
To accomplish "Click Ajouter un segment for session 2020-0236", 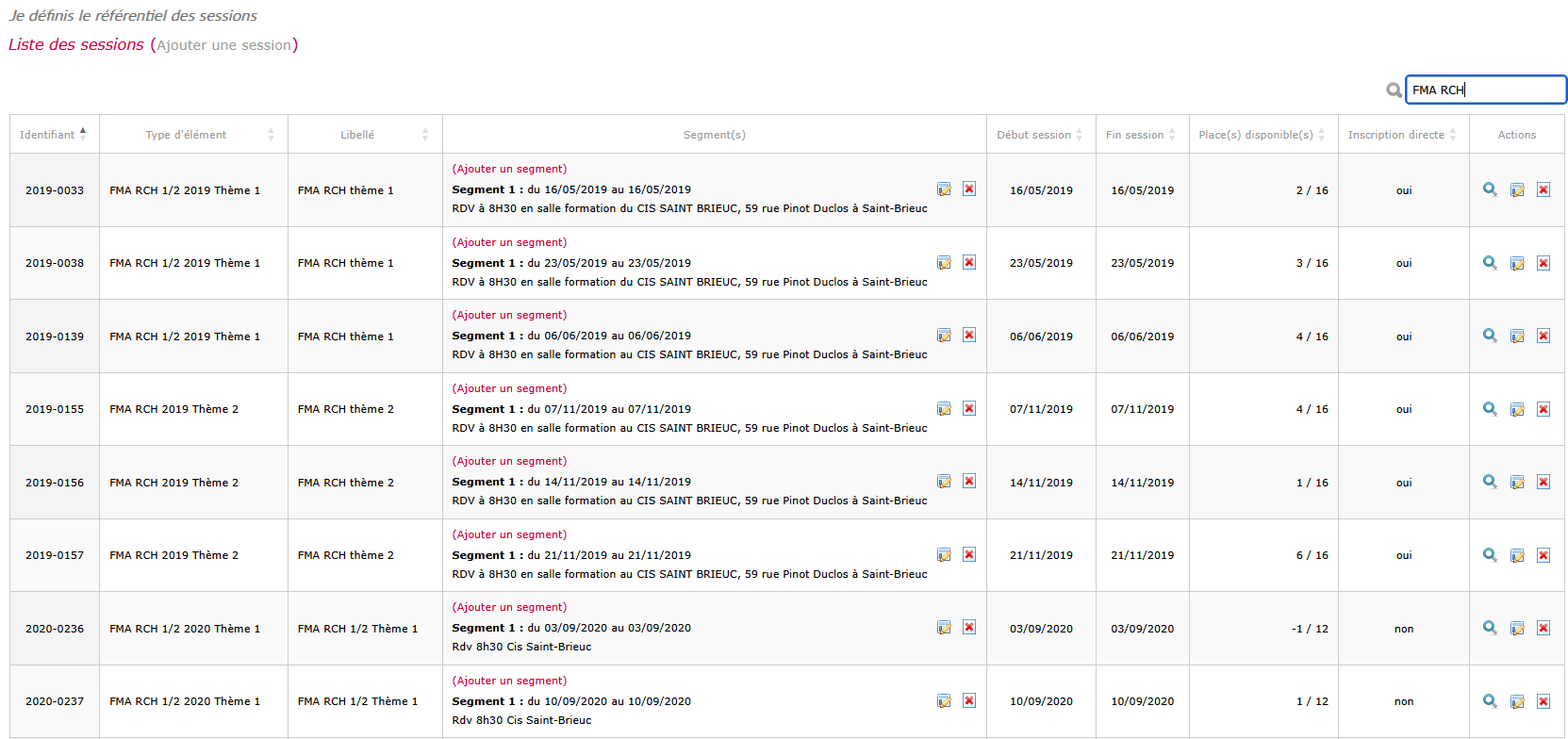I will (509, 607).
